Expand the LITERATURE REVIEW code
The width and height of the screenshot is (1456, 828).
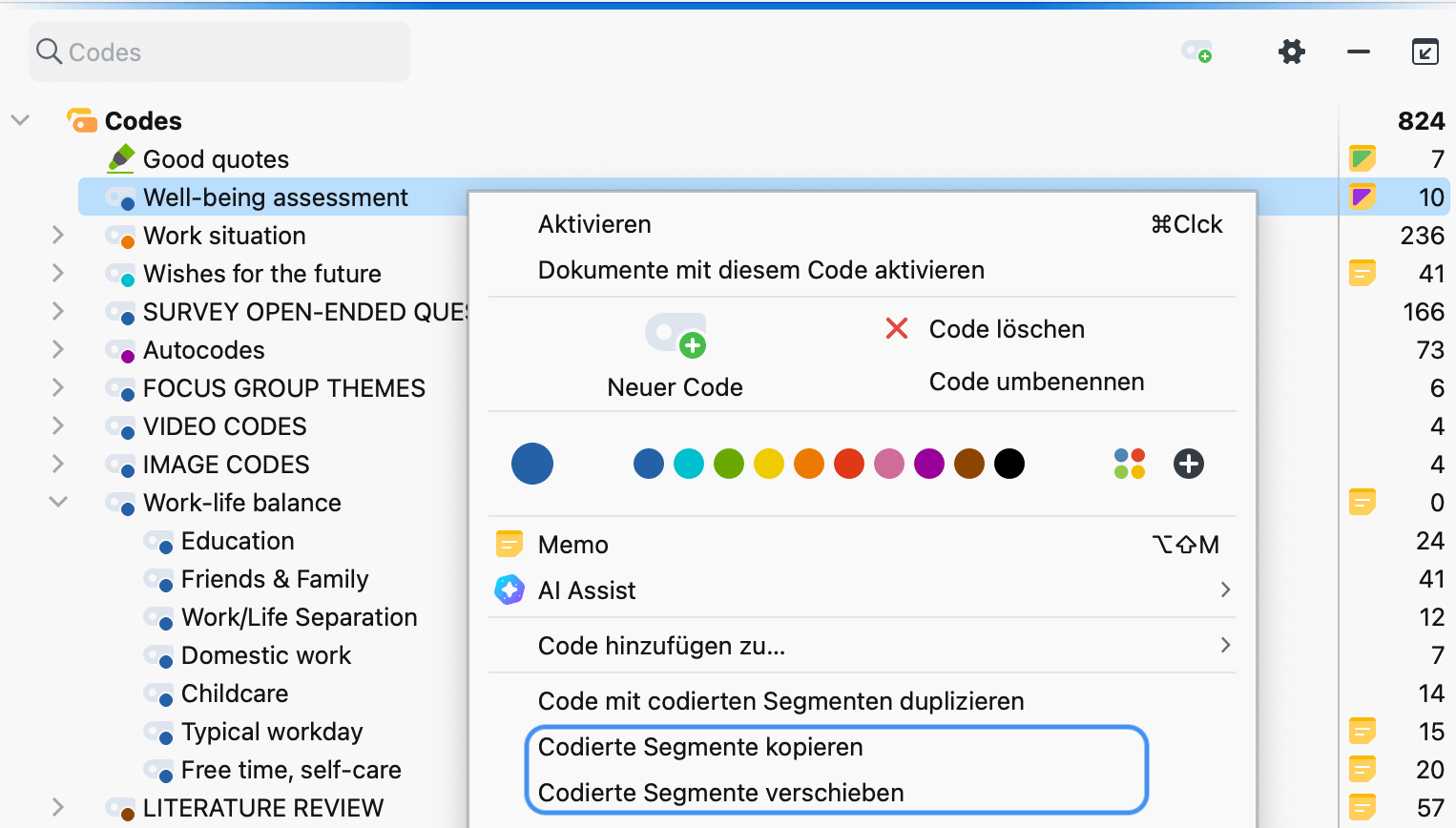[x=58, y=807]
